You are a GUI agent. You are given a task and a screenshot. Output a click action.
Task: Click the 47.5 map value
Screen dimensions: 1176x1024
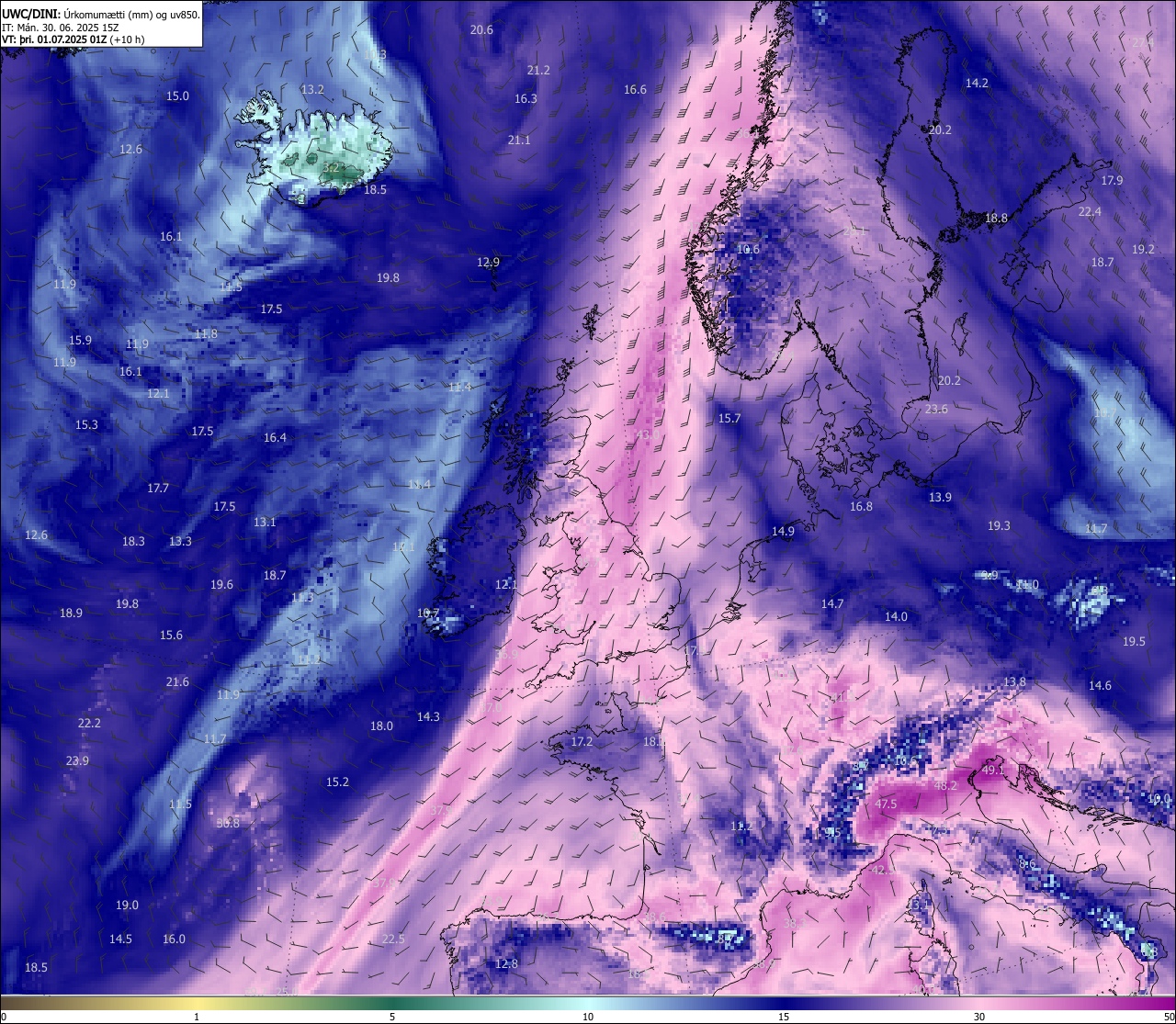coord(886,805)
